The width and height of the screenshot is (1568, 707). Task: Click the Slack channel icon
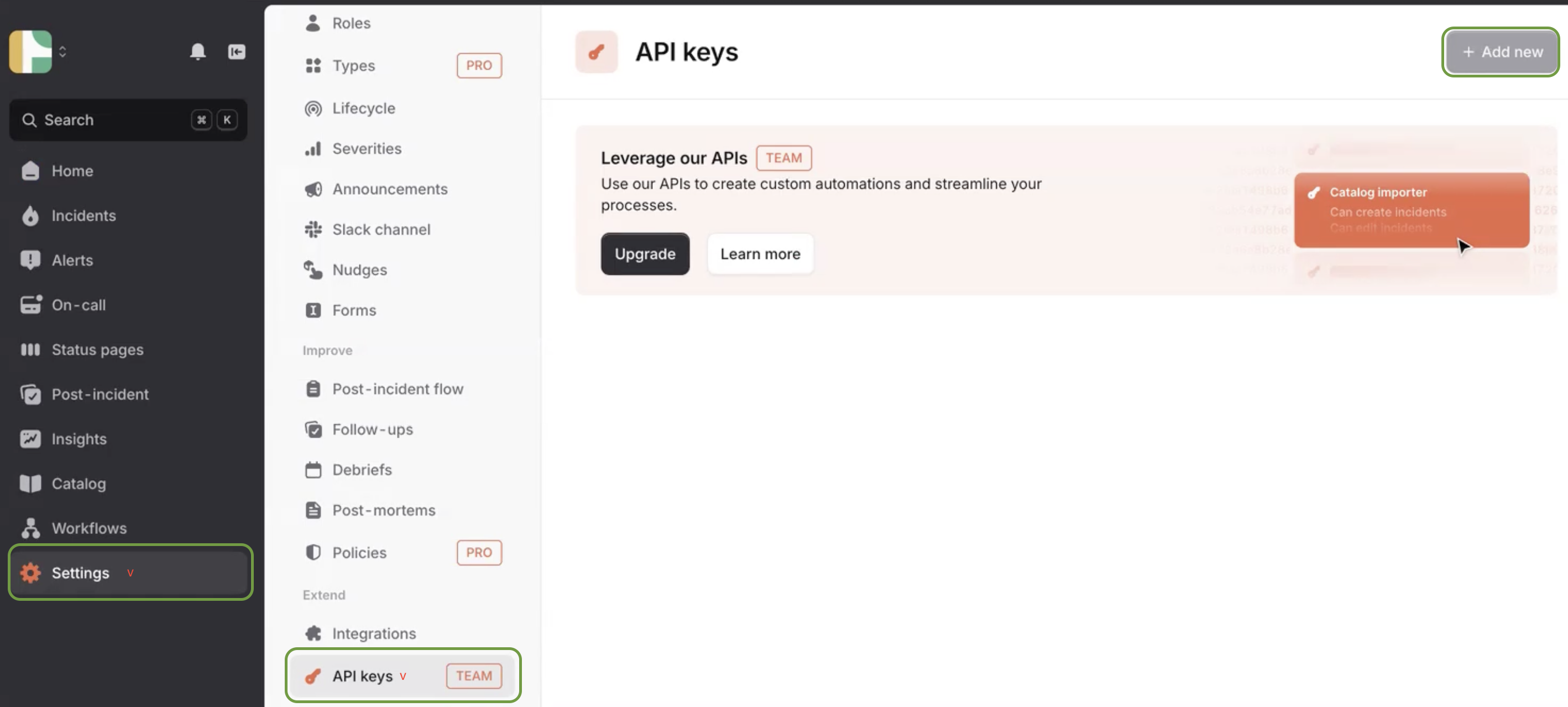(313, 230)
